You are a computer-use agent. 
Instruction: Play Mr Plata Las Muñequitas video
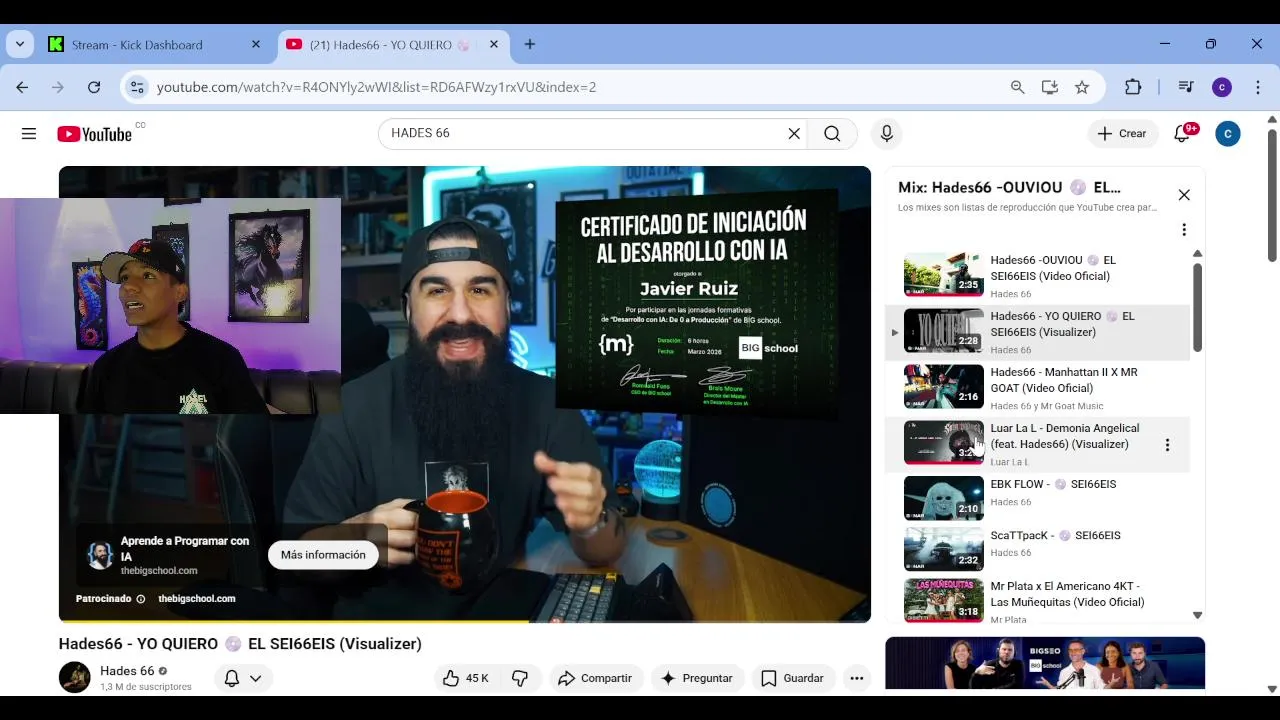[944, 601]
